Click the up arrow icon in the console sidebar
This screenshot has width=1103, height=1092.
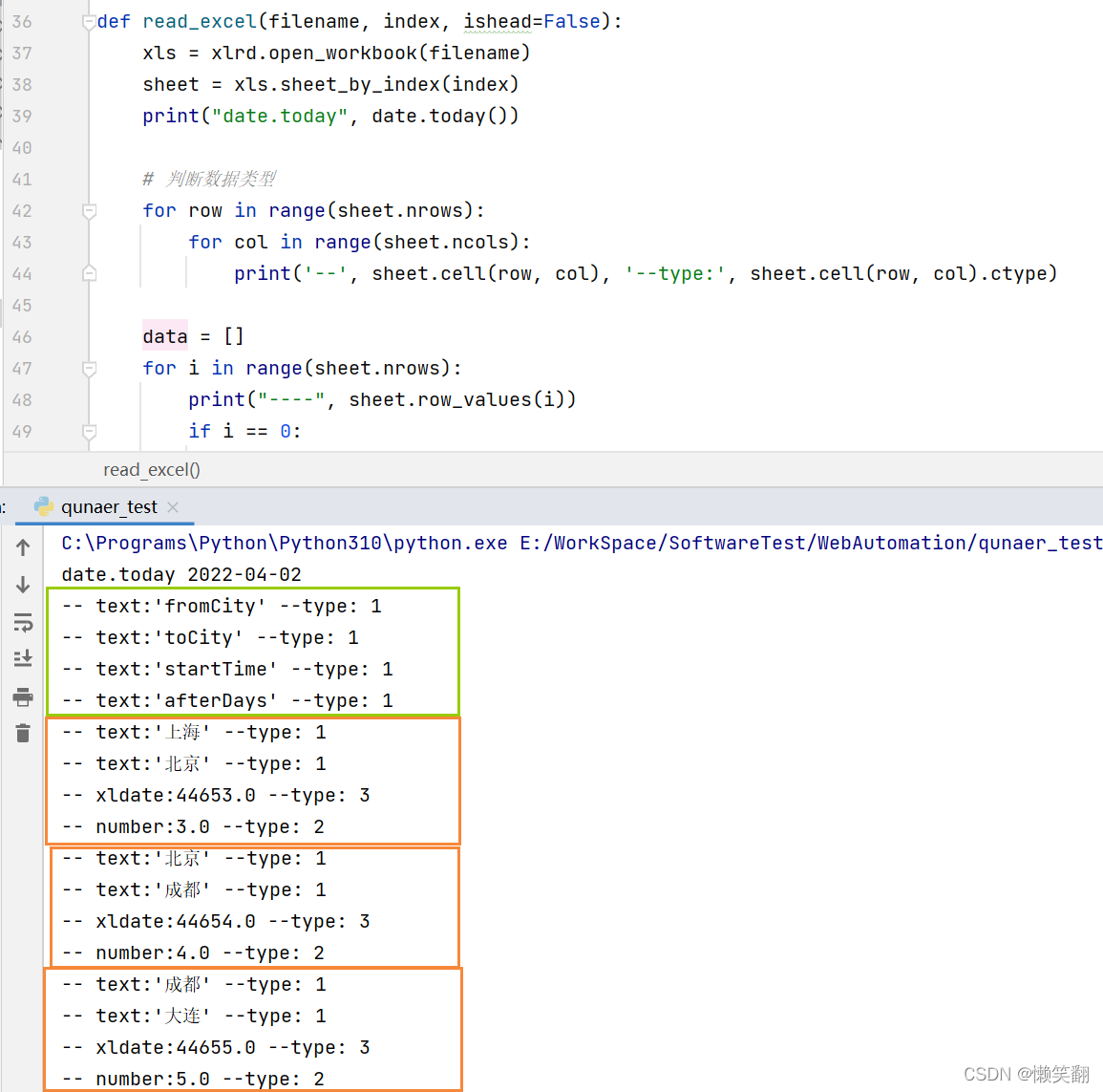click(x=23, y=546)
